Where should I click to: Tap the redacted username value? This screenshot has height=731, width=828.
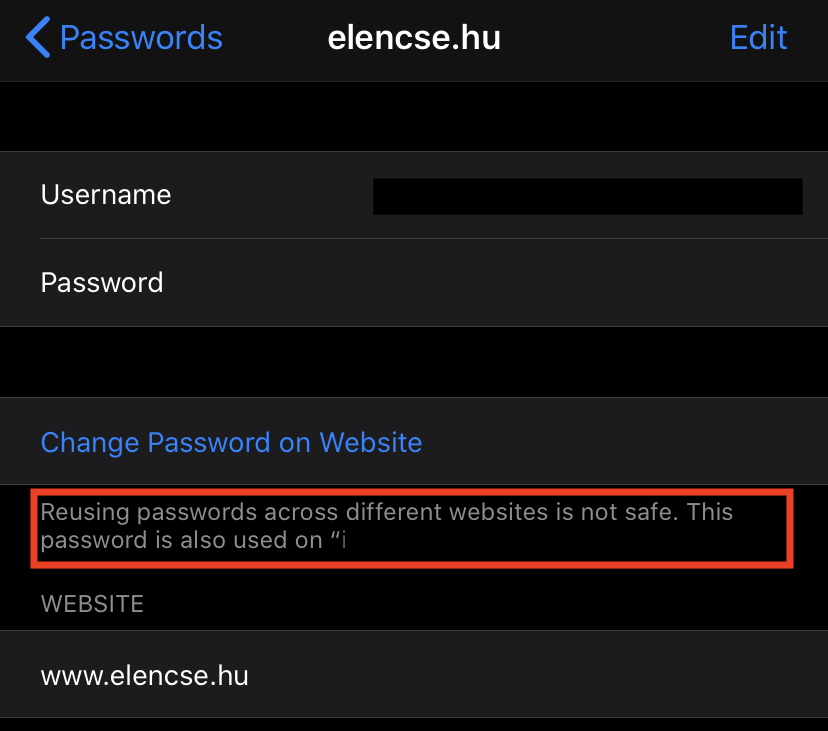[x=587, y=196]
